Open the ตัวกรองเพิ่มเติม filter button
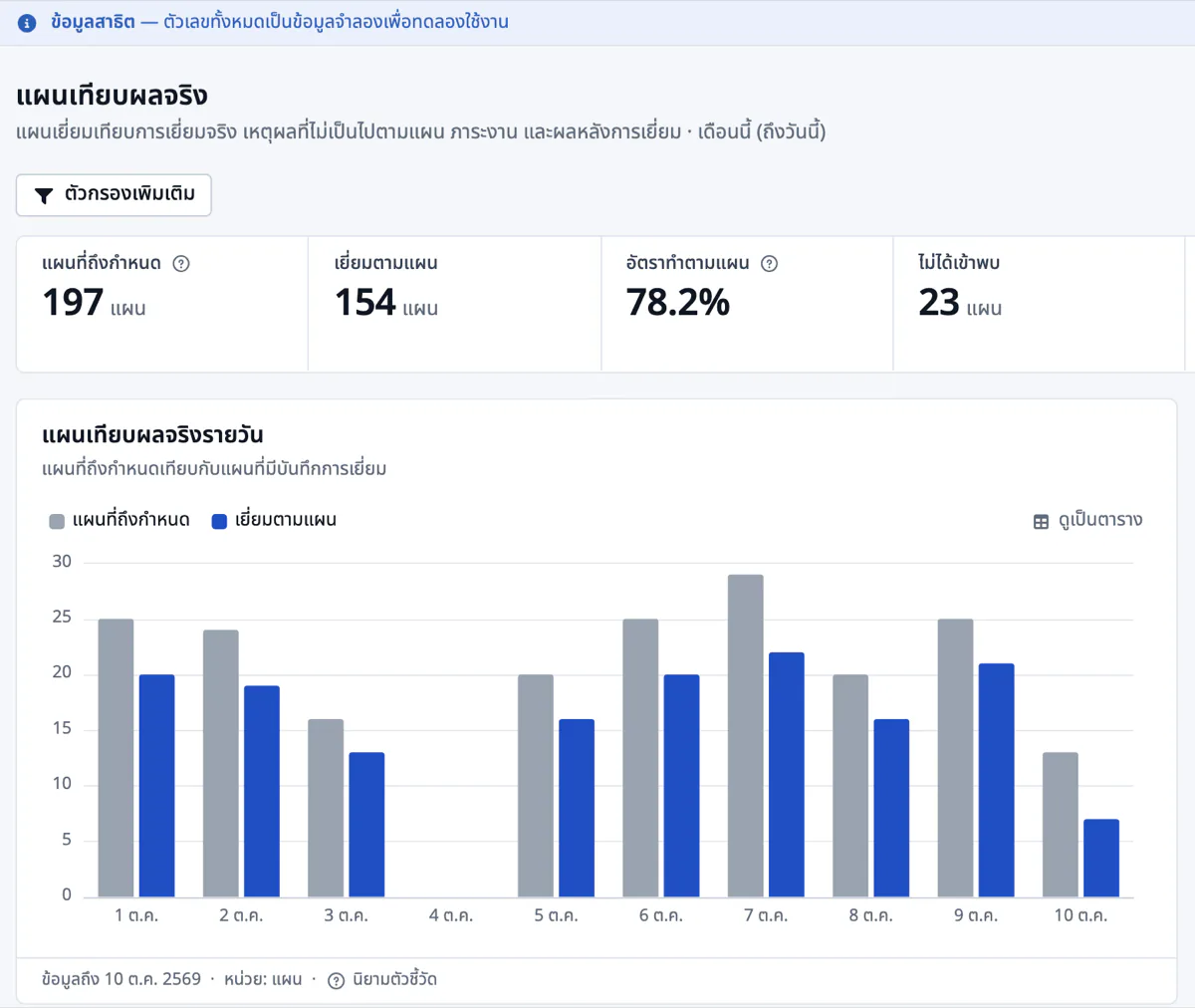Image resolution: width=1195 pixels, height=1008 pixels. pyautogui.click(x=114, y=195)
